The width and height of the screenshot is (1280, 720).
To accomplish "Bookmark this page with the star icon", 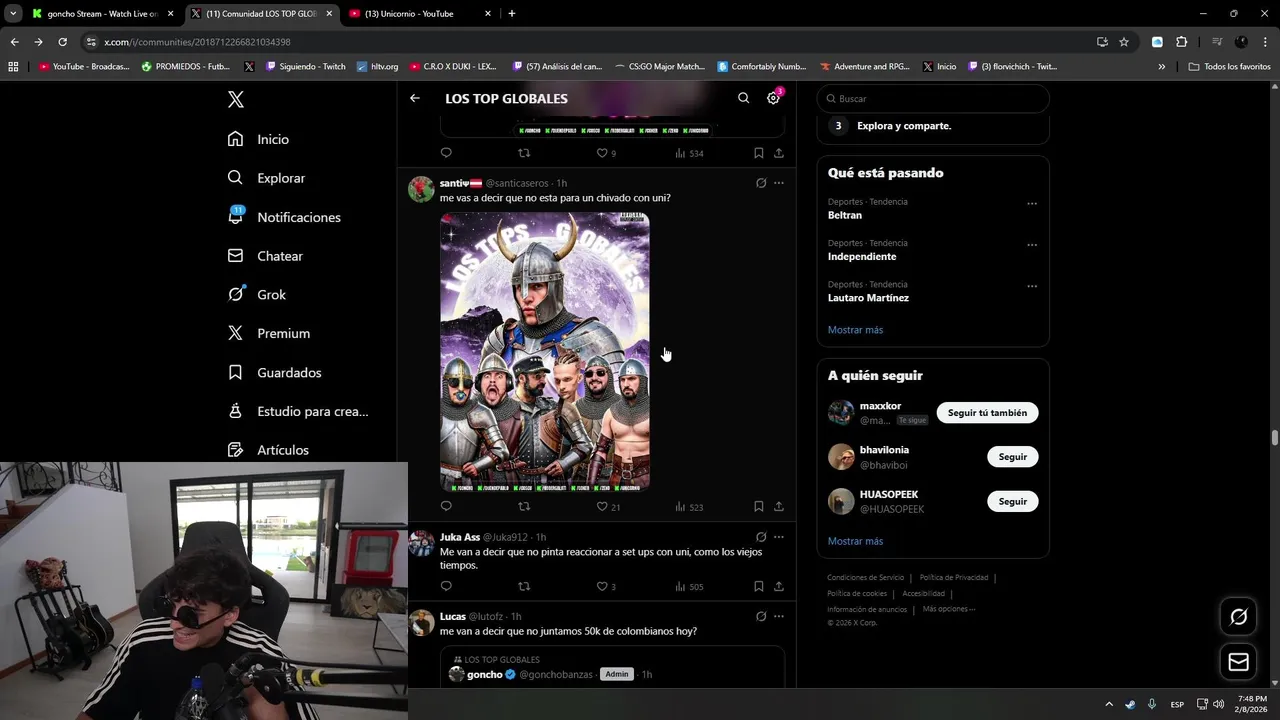I will (x=1124, y=42).
